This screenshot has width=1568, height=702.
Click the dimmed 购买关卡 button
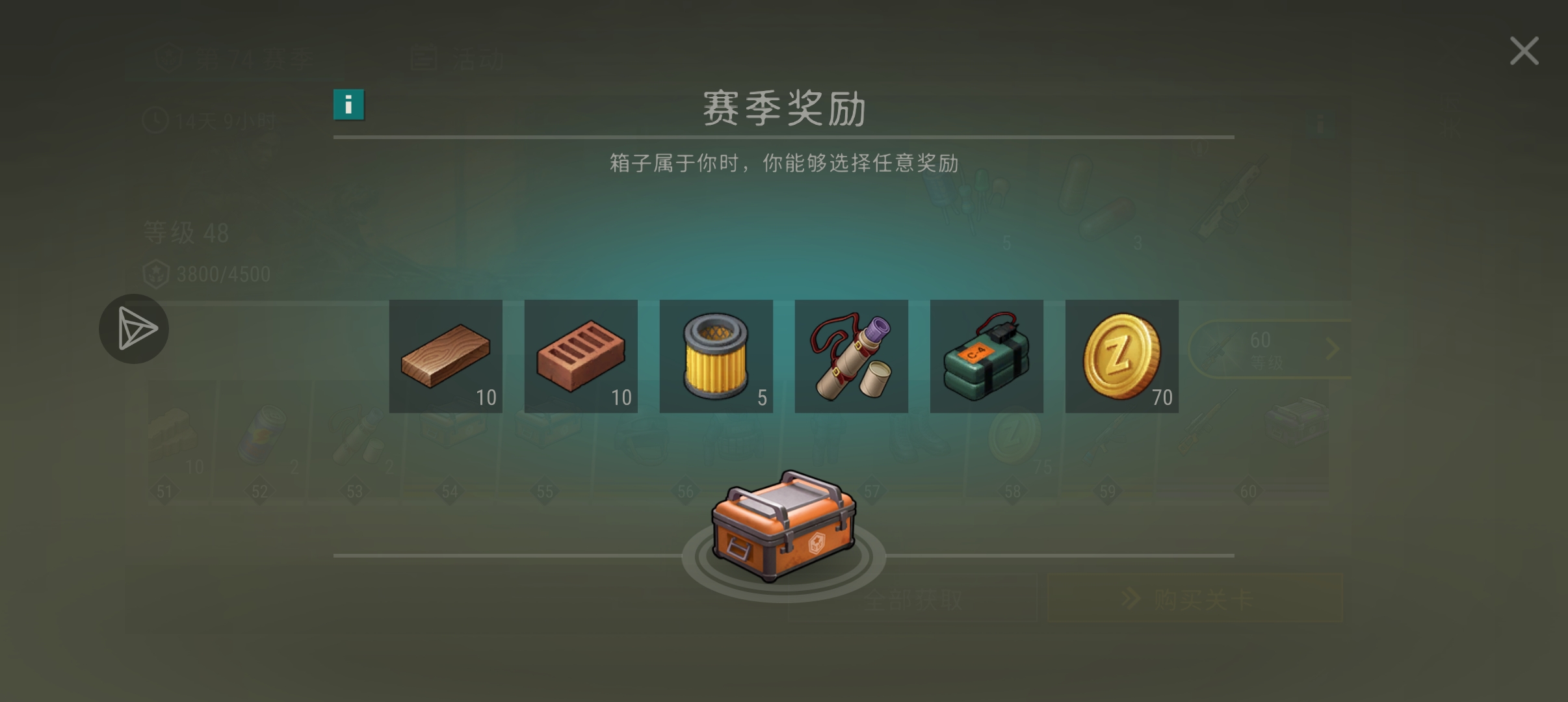click(x=1195, y=599)
